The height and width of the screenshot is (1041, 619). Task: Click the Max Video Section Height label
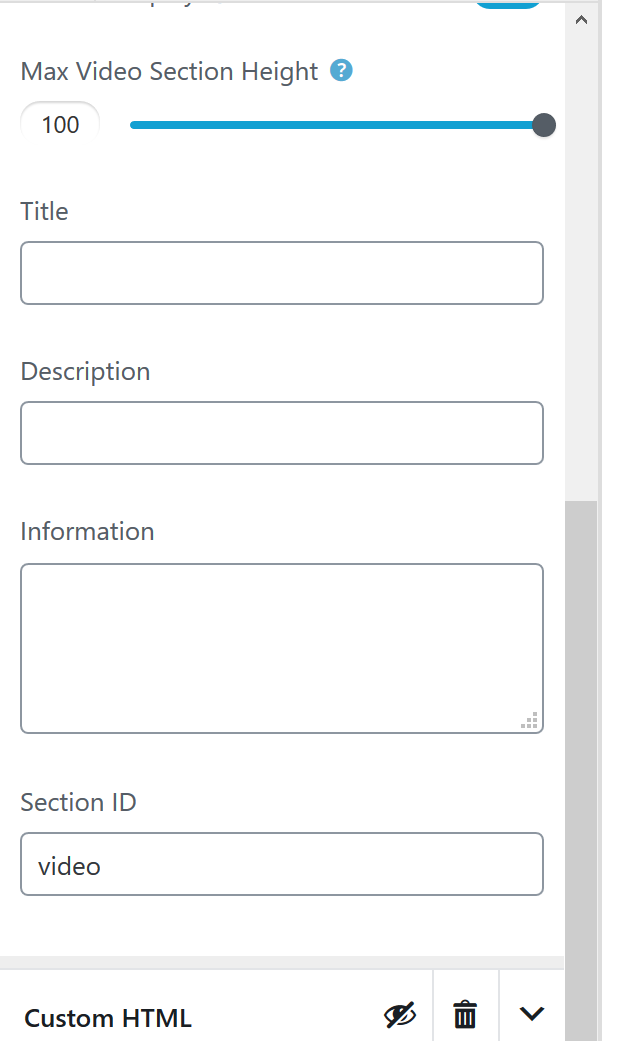pyautogui.click(x=169, y=72)
